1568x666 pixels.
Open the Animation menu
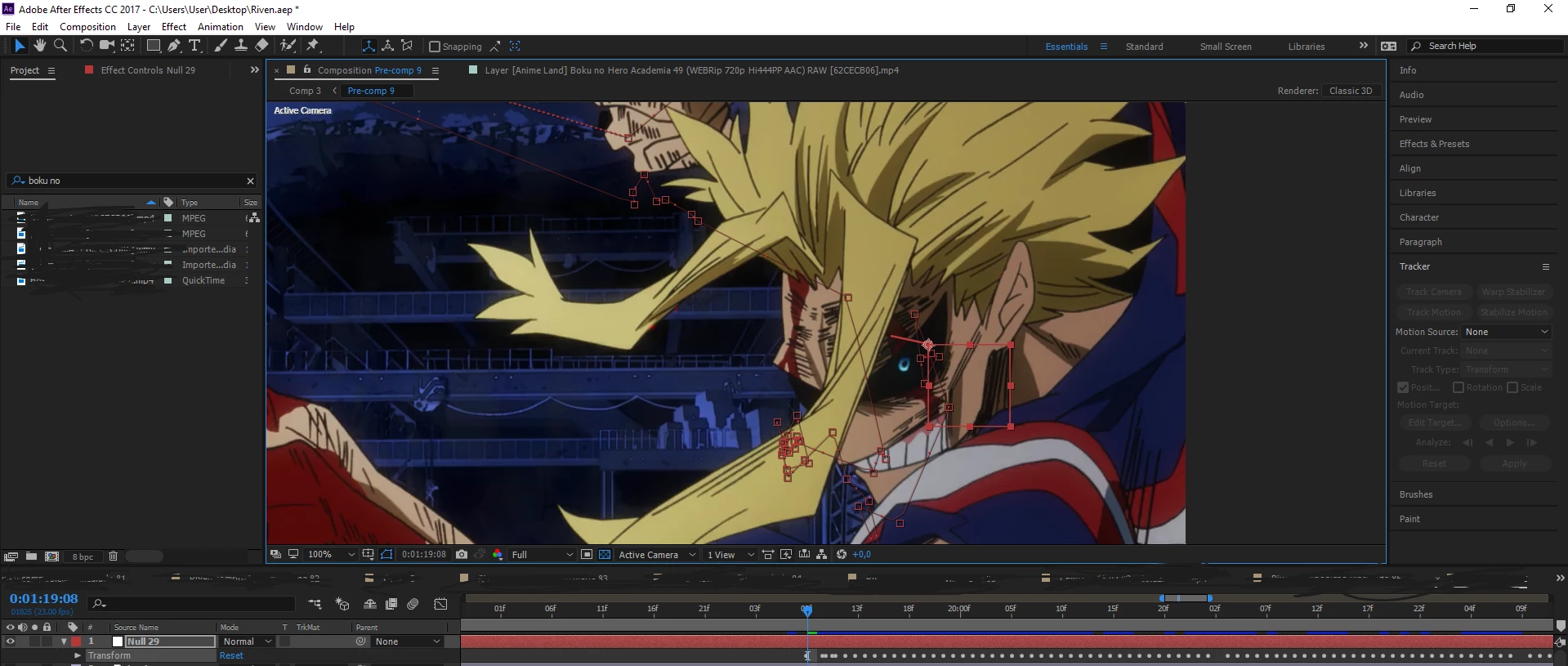[221, 26]
